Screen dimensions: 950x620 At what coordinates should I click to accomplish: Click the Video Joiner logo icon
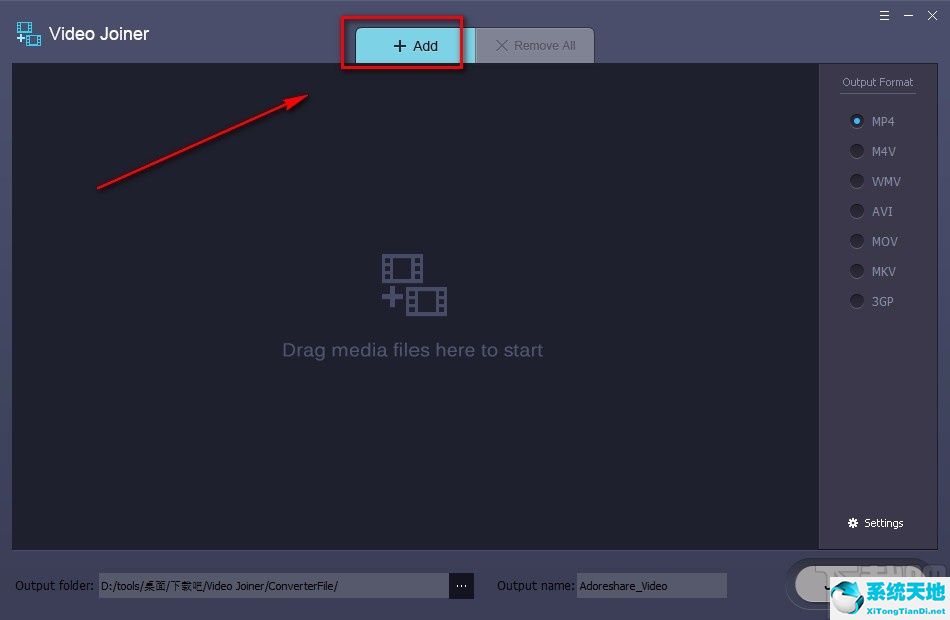click(29, 34)
